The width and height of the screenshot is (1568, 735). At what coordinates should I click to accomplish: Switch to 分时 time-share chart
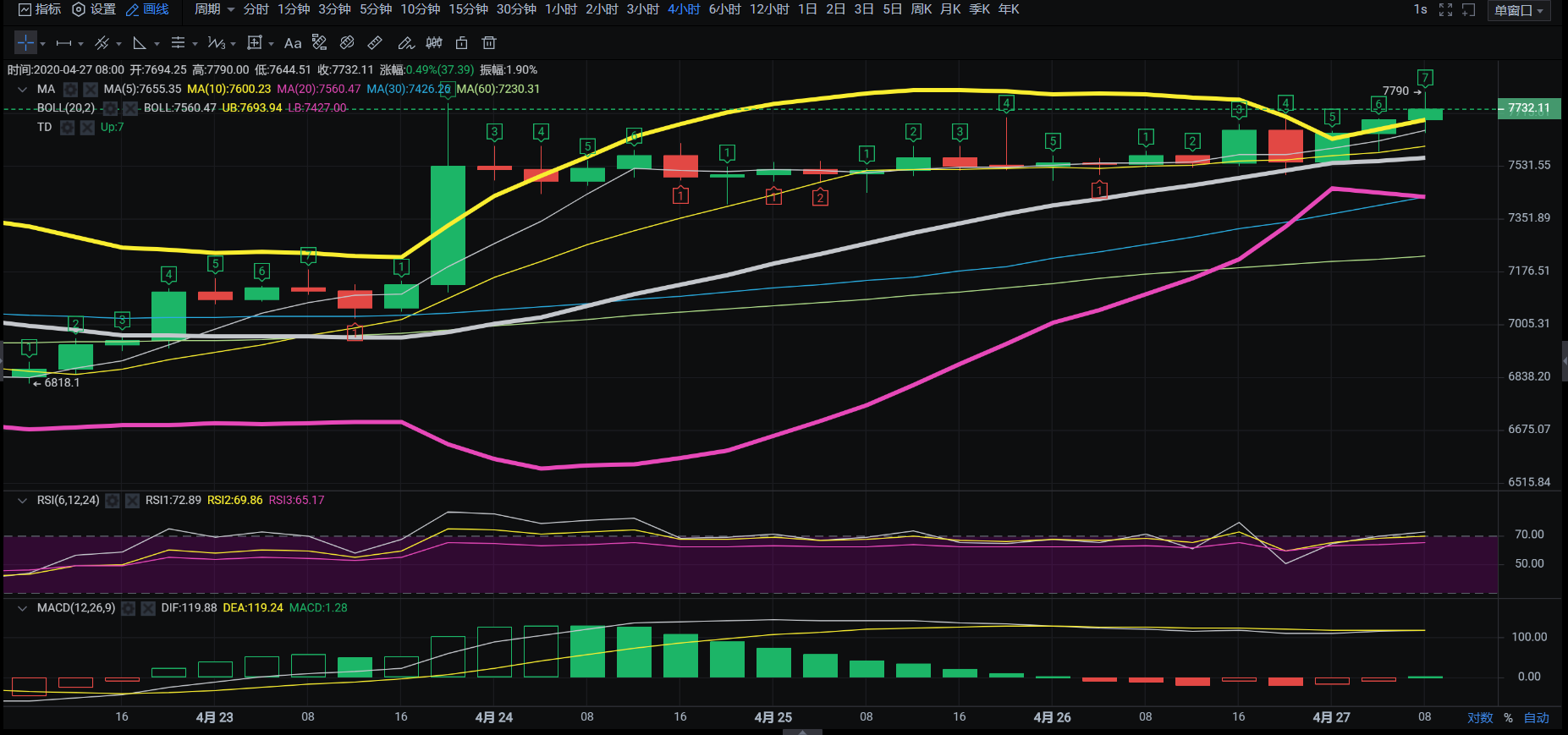click(256, 9)
